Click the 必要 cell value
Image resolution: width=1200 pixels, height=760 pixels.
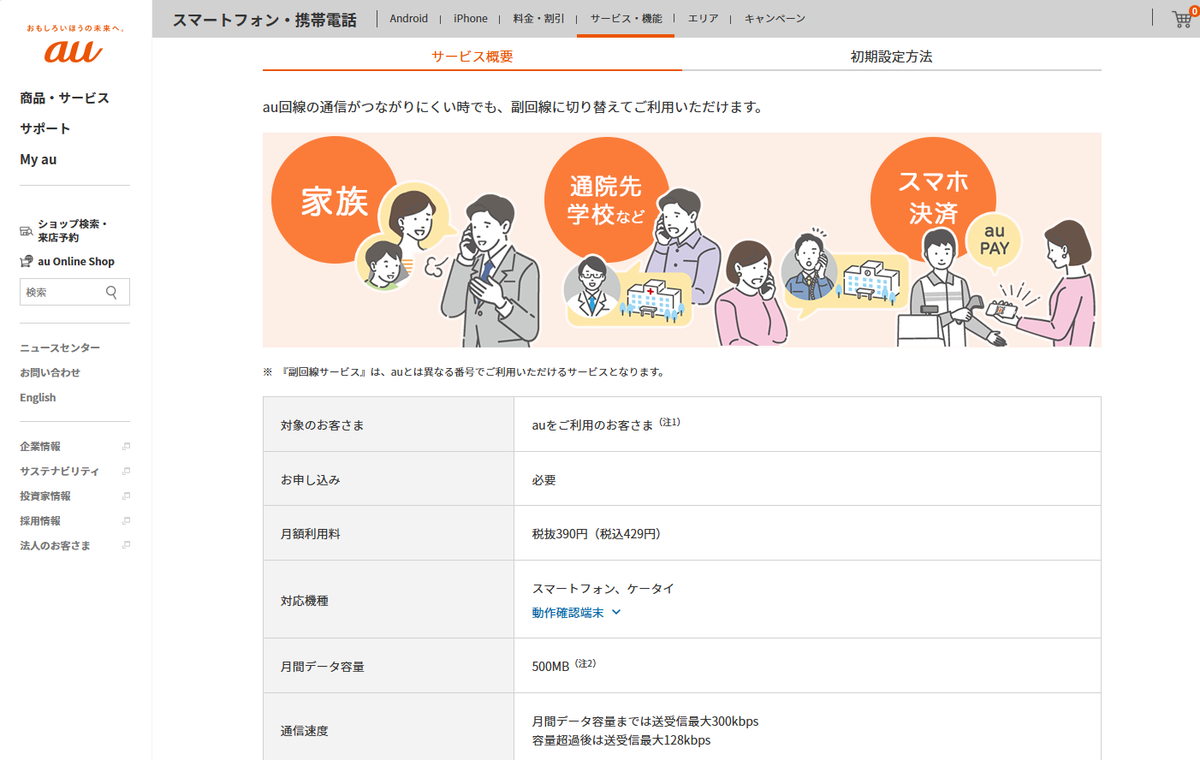(x=544, y=480)
